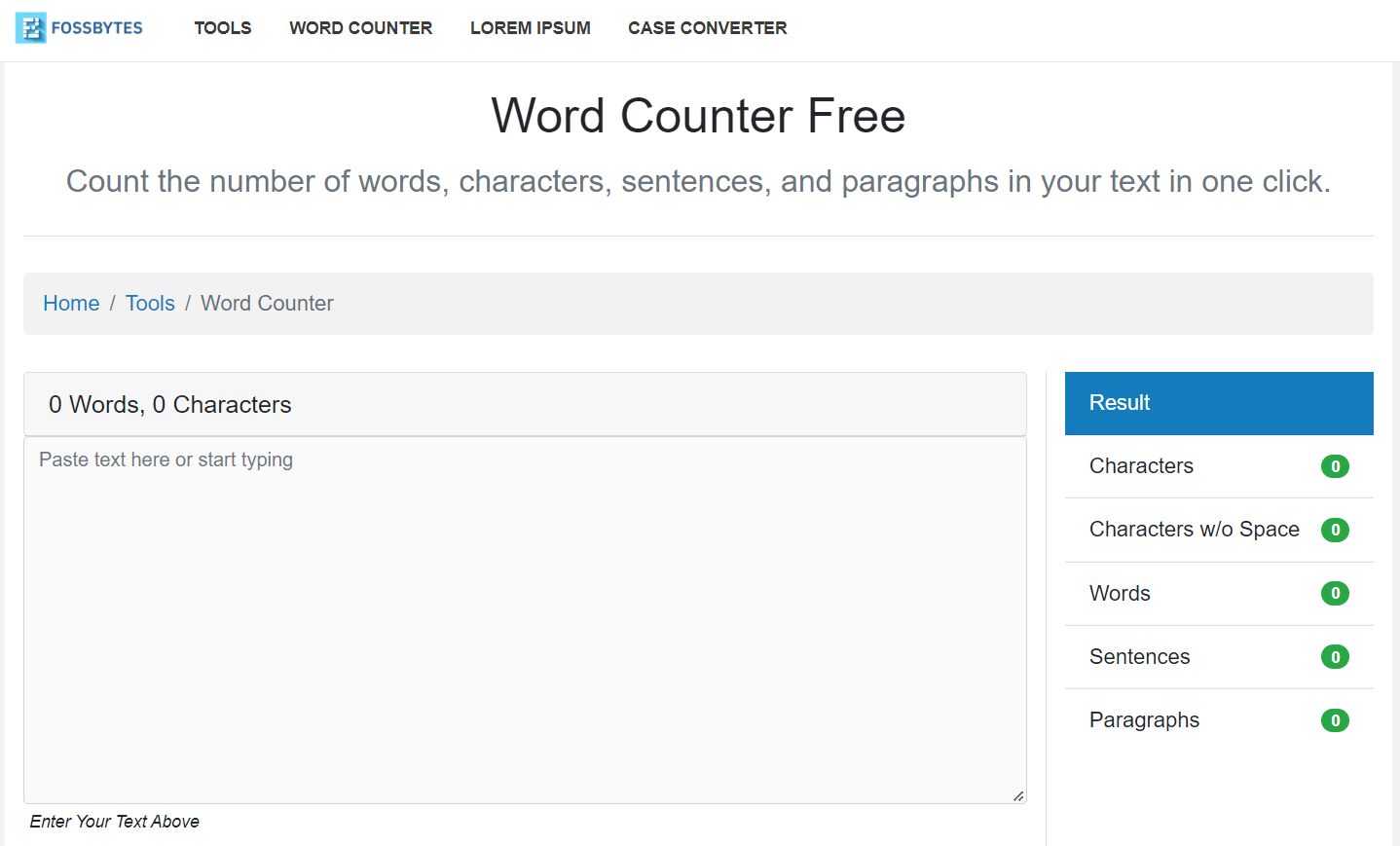This screenshot has width=1400, height=846.
Task: Select the Result panel header
Action: coord(1219,403)
